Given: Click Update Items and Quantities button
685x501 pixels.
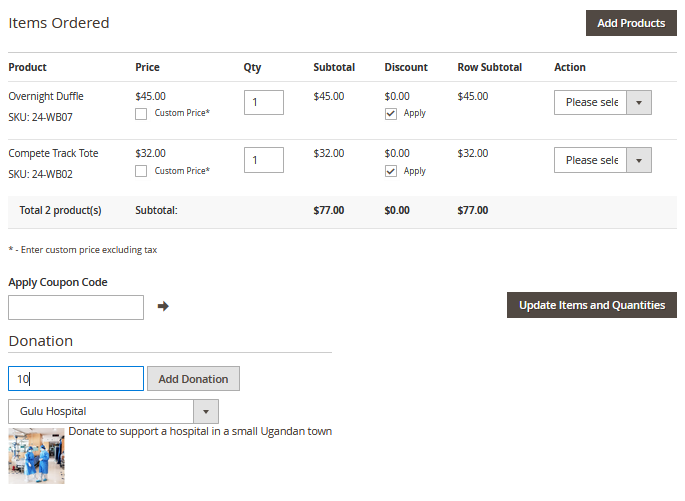Looking at the screenshot, I should click(x=591, y=305).
